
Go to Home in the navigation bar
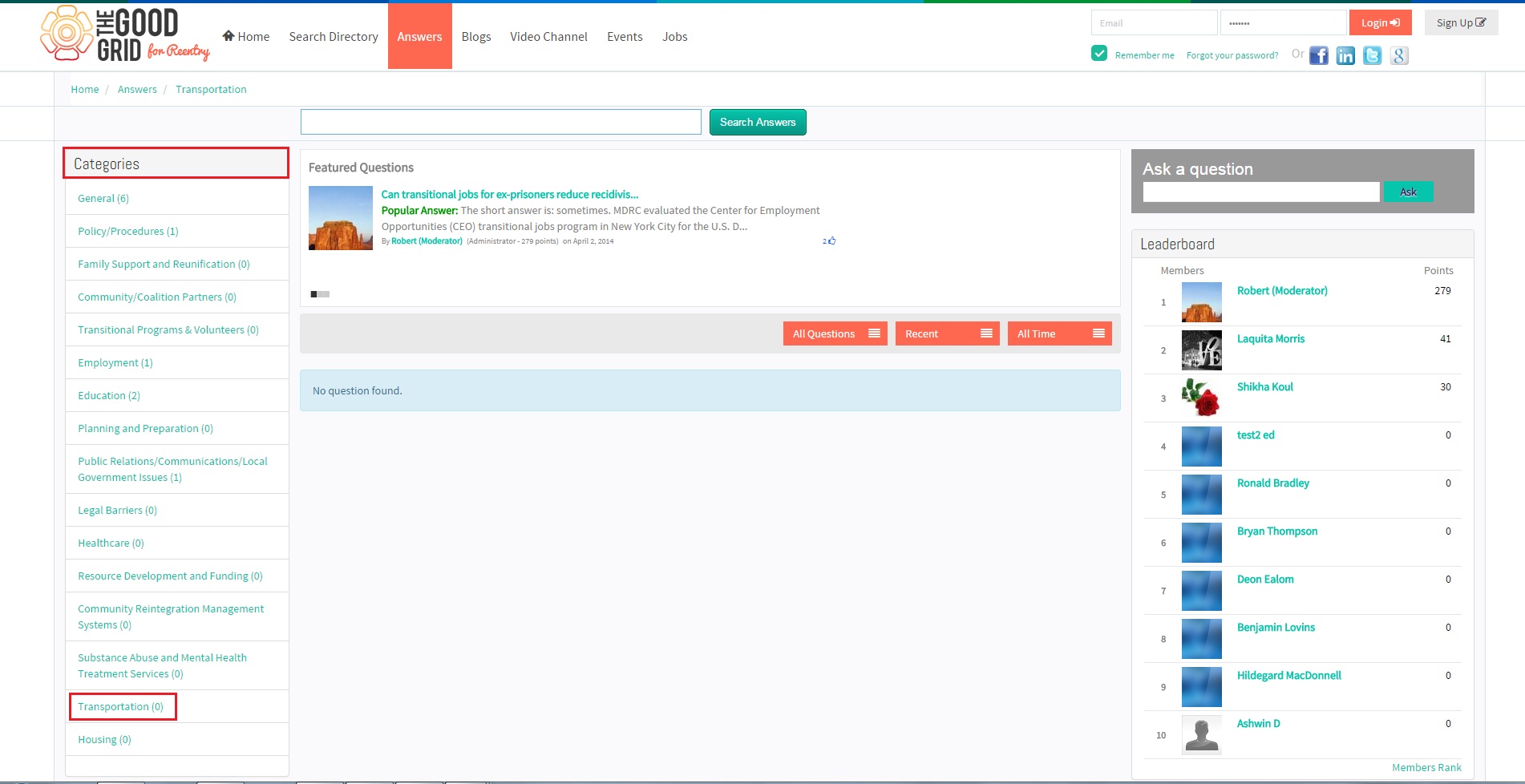pyautogui.click(x=246, y=36)
